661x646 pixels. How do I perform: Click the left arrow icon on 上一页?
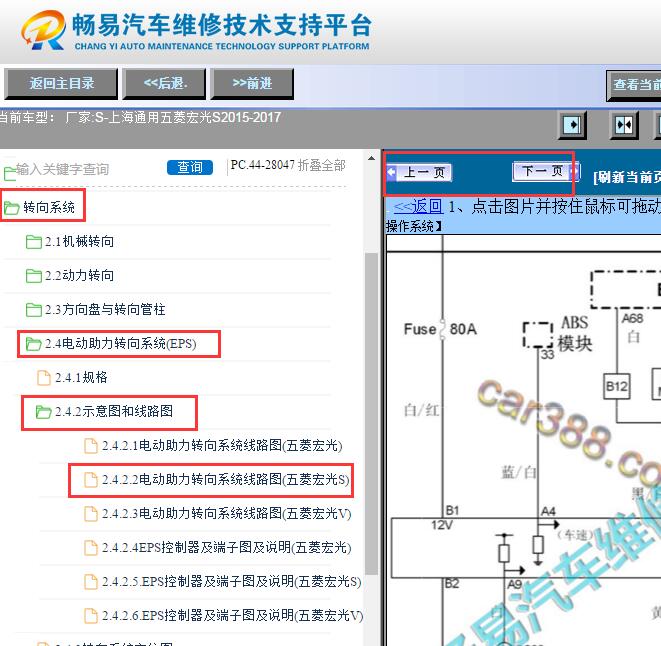tap(392, 172)
